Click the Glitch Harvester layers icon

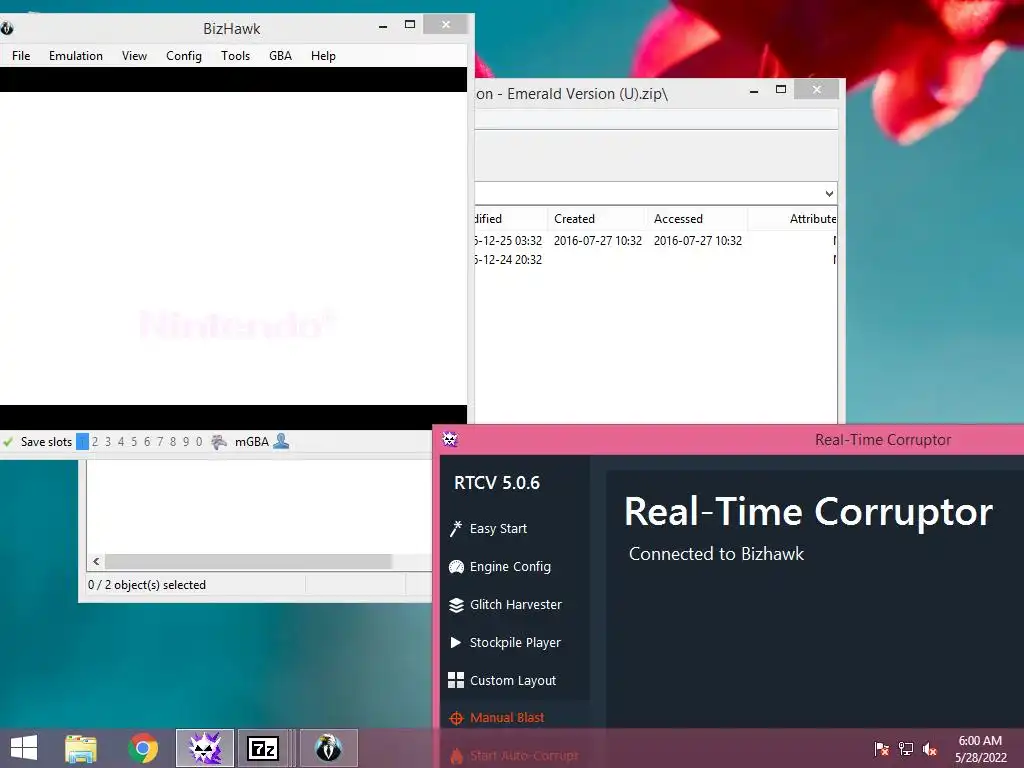pyautogui.click(x=456, y=605)
